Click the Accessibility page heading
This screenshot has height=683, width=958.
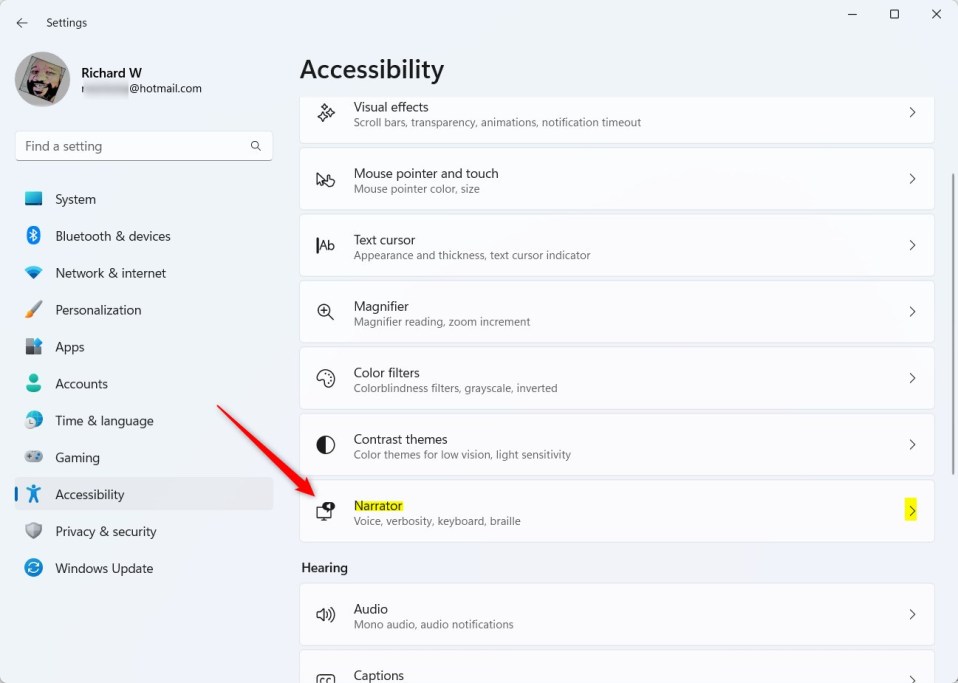coord(371,69)
